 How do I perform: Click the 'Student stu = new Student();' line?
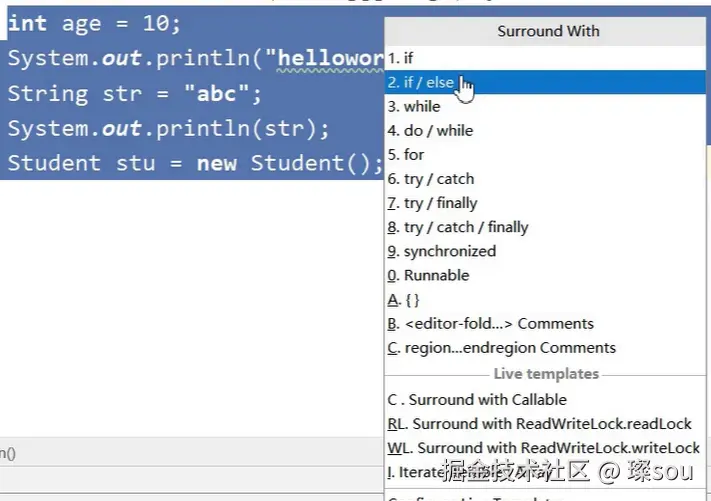point(195,163)
